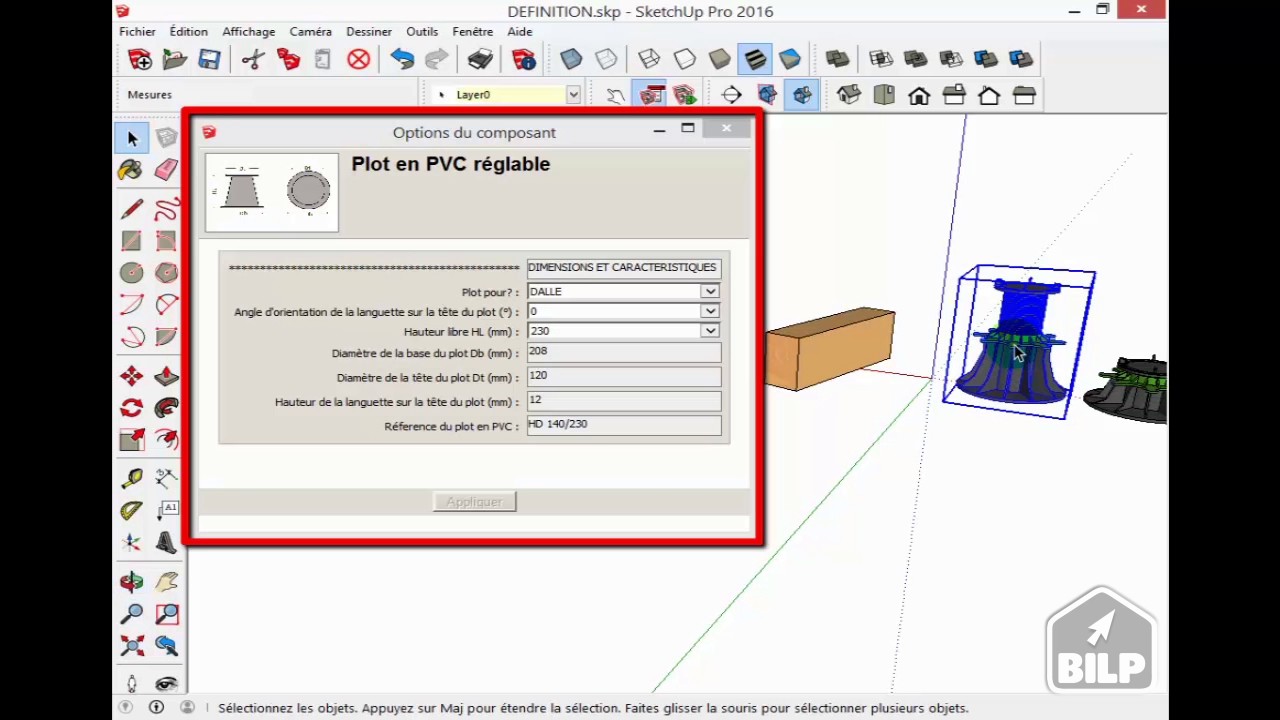The image size is (1280, 720).
Task: Select the Freehand drawing tool
Action: [x=166, y=209]
